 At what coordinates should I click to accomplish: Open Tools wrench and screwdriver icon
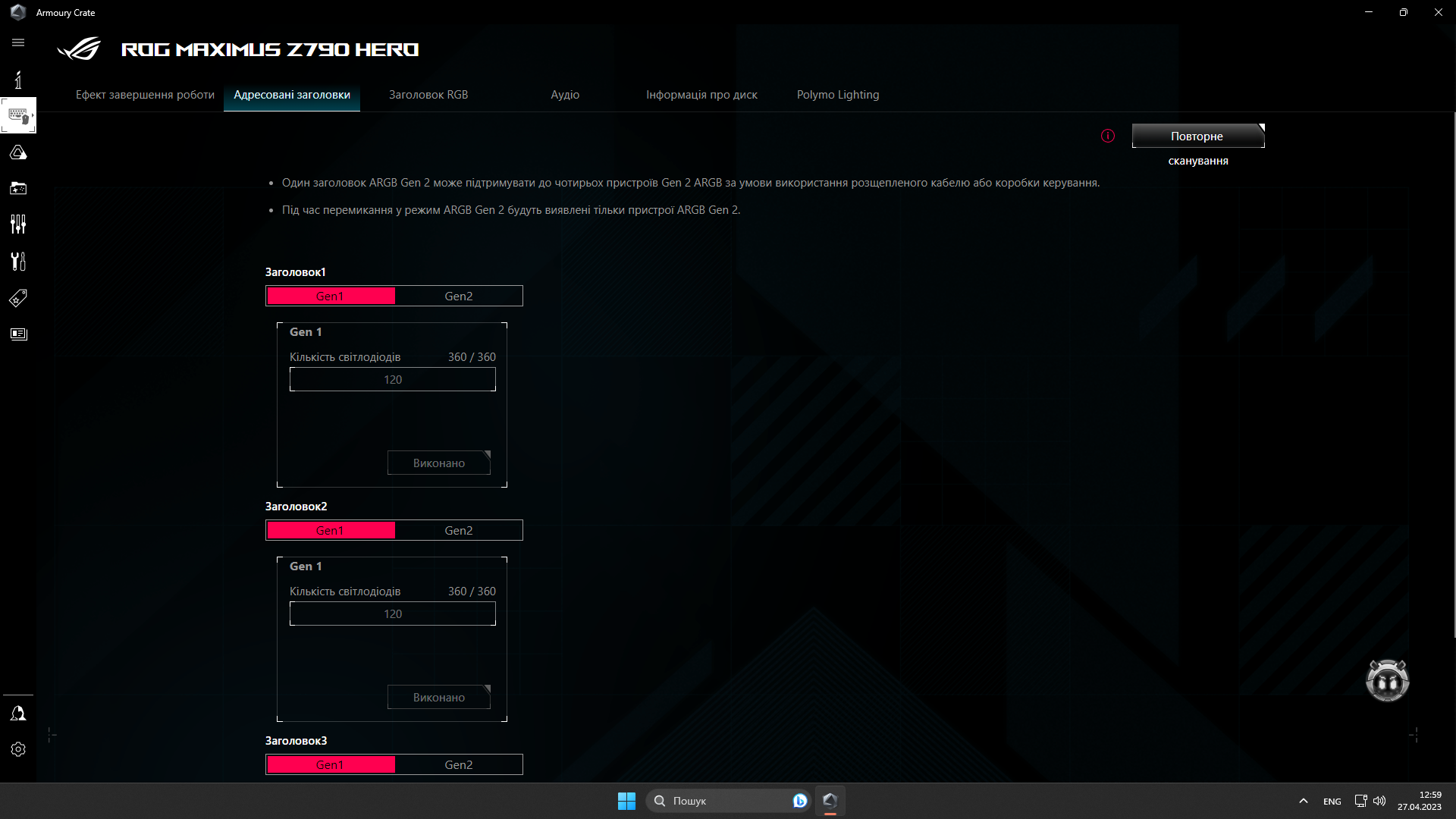(18, 261)
